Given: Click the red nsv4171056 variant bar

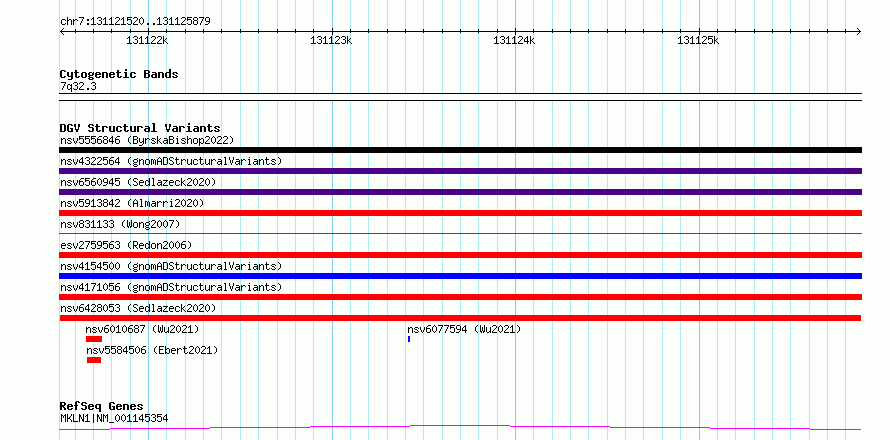Looking at the screenshot, I should (460, 297).
